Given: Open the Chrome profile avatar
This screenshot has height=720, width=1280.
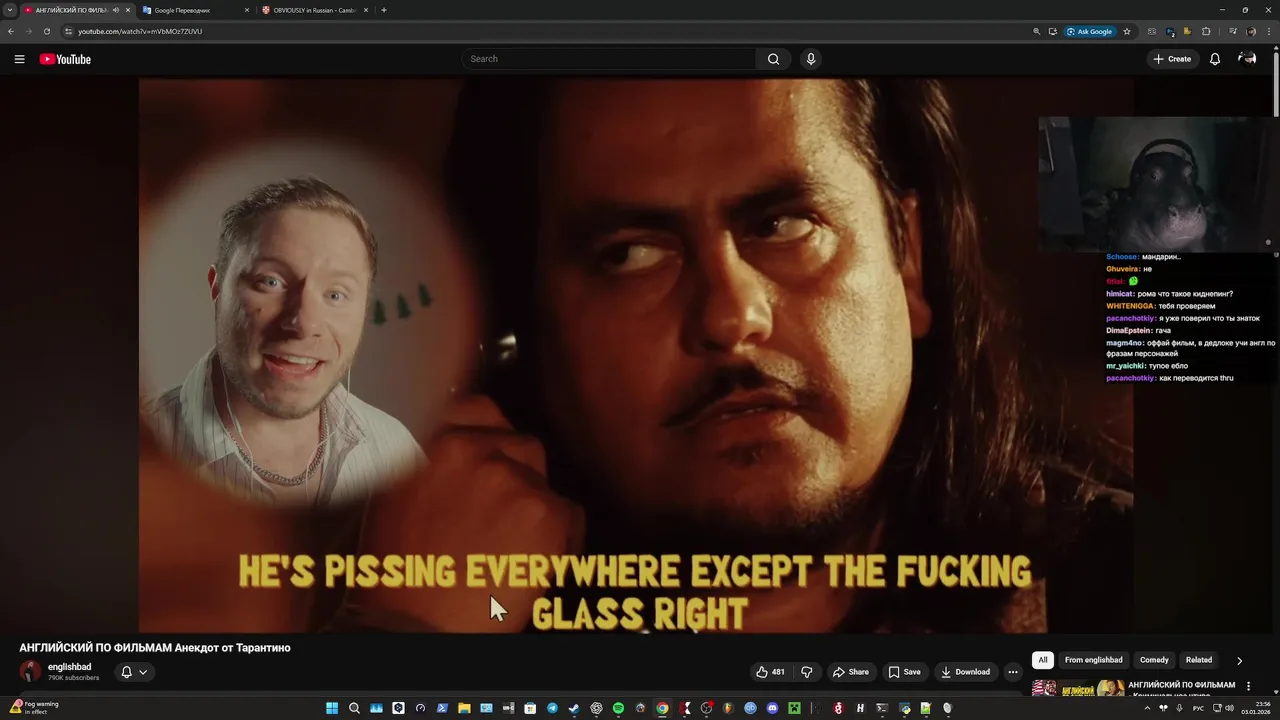Looking at the screenshot, I should point(1251,31).
